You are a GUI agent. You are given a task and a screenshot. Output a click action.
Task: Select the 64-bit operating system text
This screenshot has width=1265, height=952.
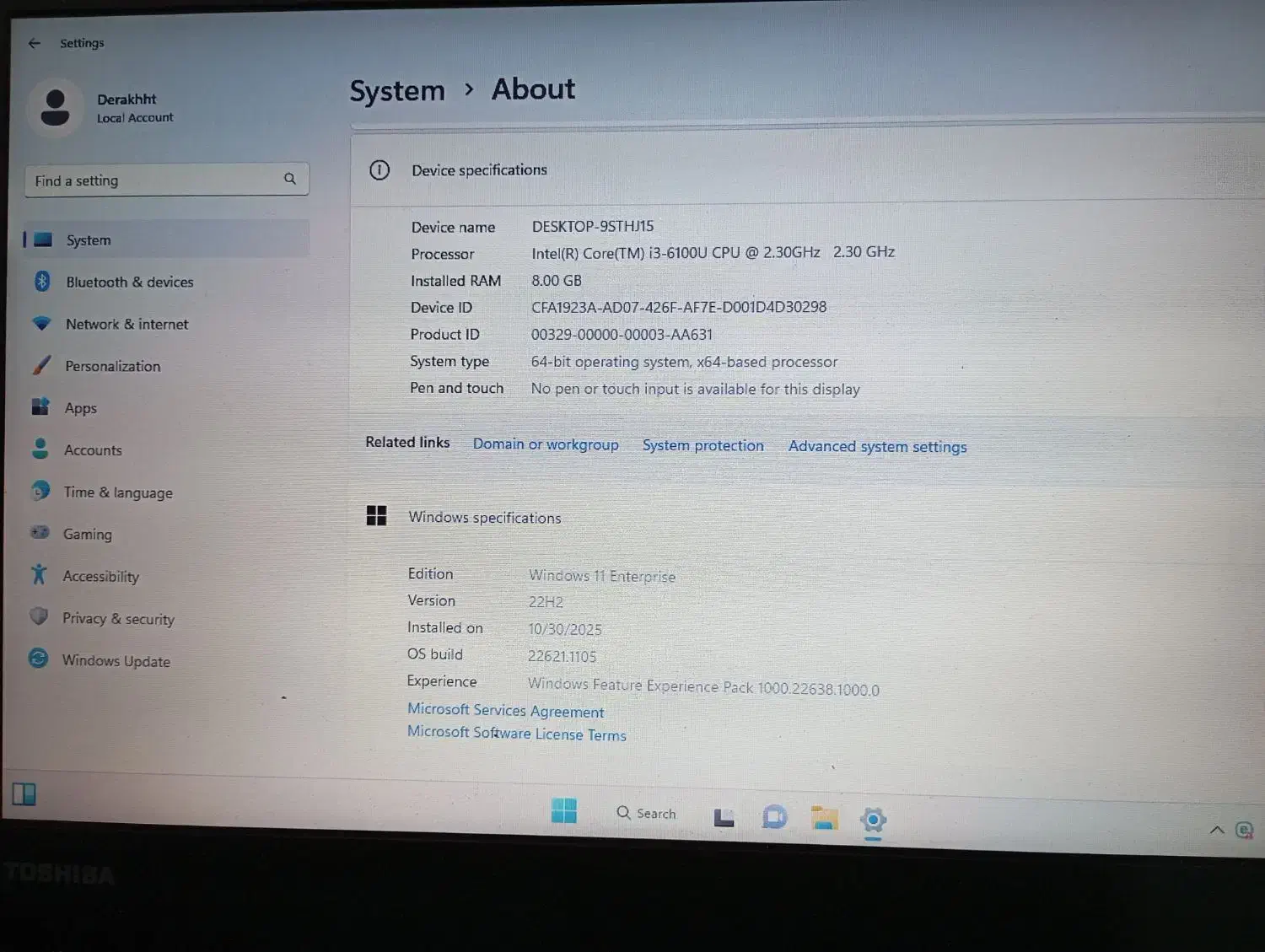coord(684,362)
